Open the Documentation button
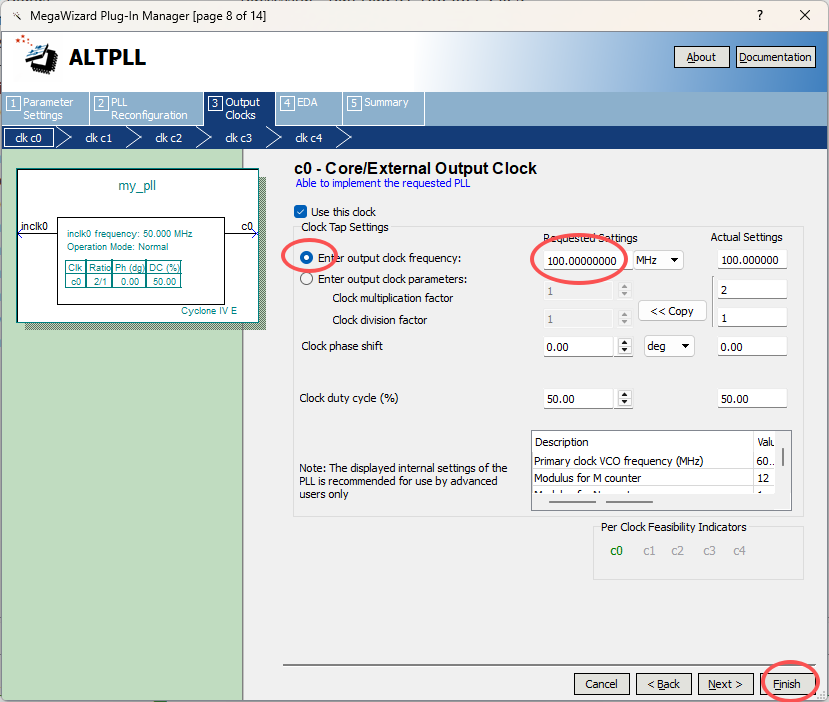 click(x=775, y=57)
